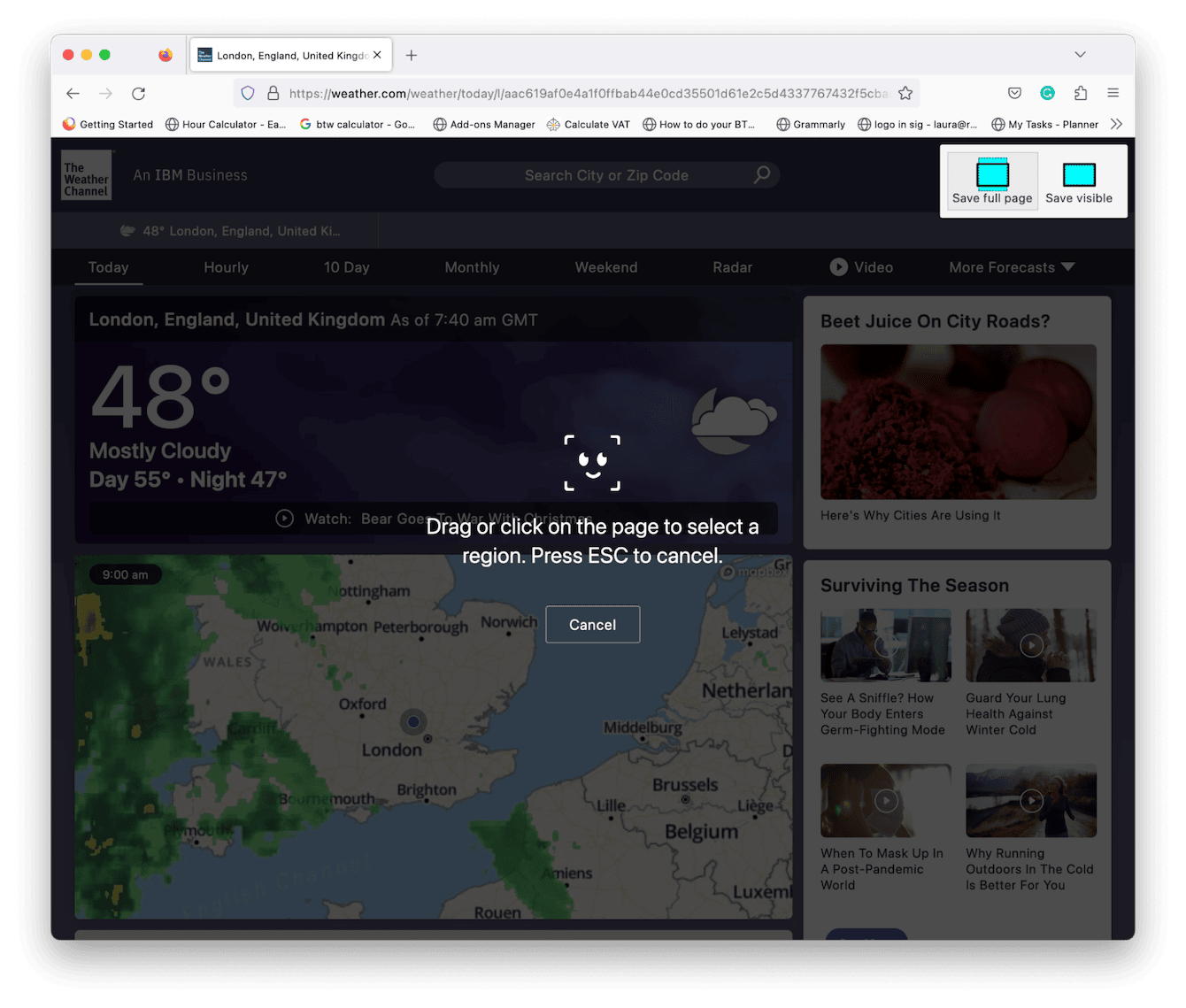Open the 10 Day forecast tab
Screen dimensions: 1186x1008
(x=346, y=267)
